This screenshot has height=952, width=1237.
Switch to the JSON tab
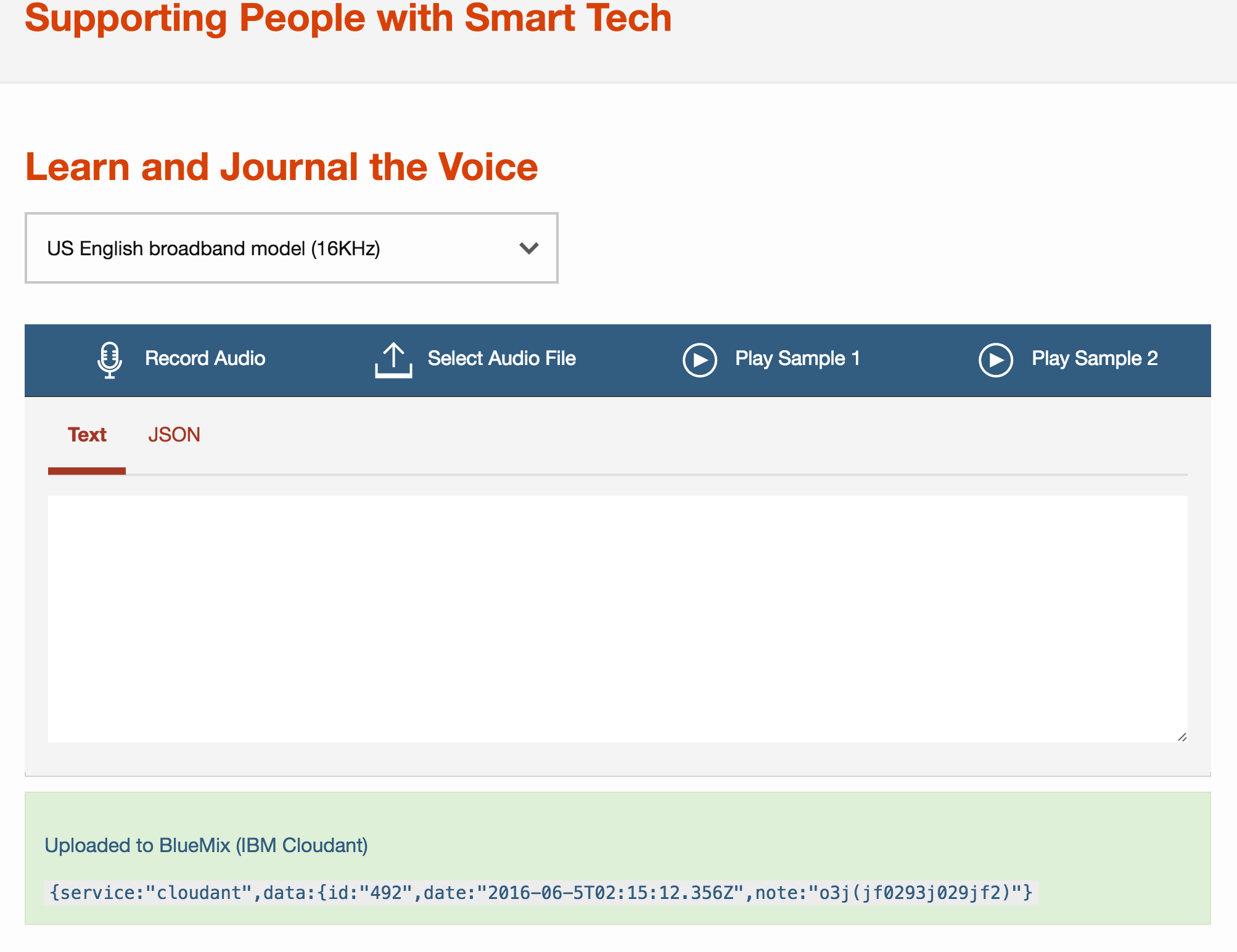tap(174, 435)
